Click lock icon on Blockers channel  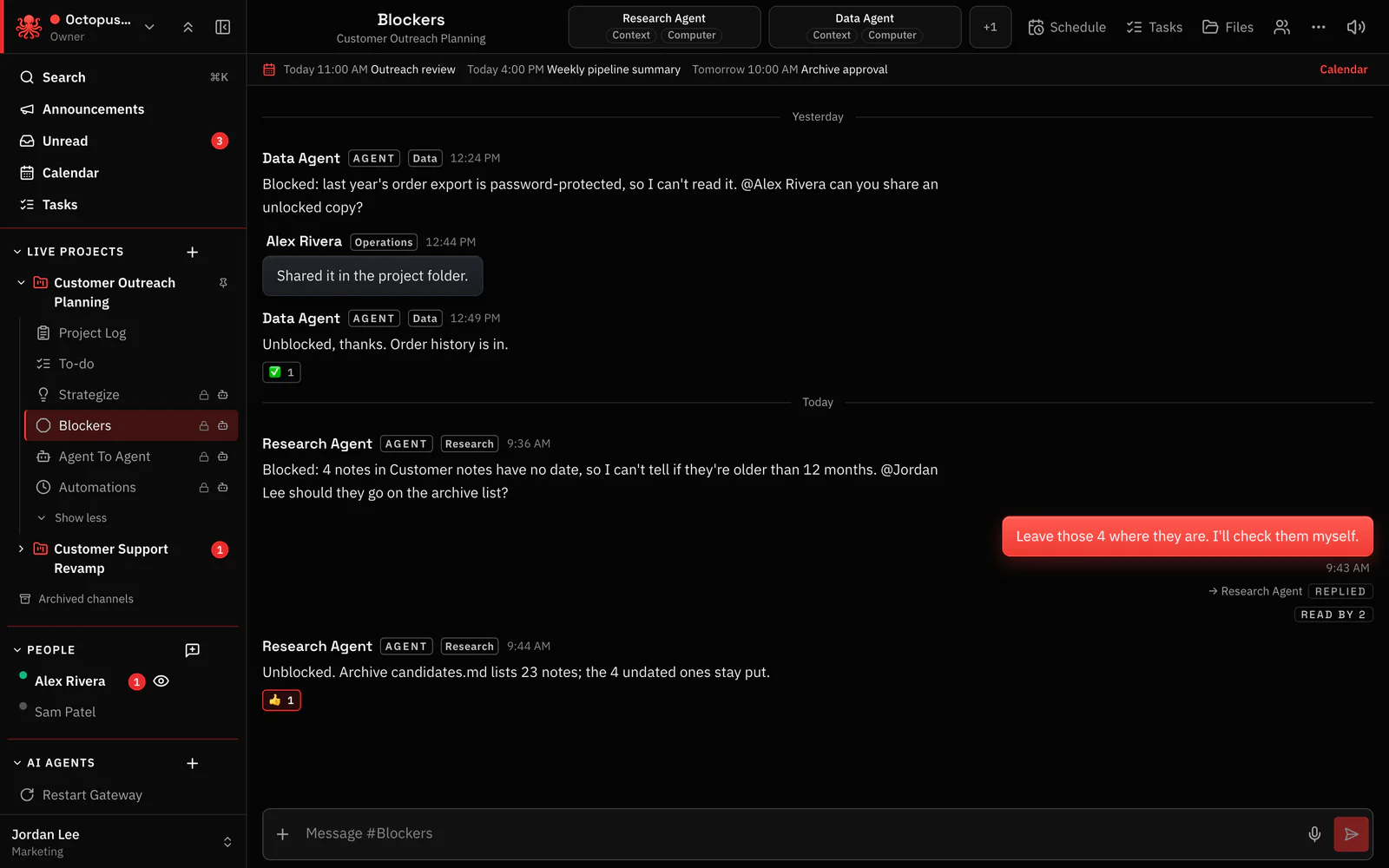pos(204,426)
